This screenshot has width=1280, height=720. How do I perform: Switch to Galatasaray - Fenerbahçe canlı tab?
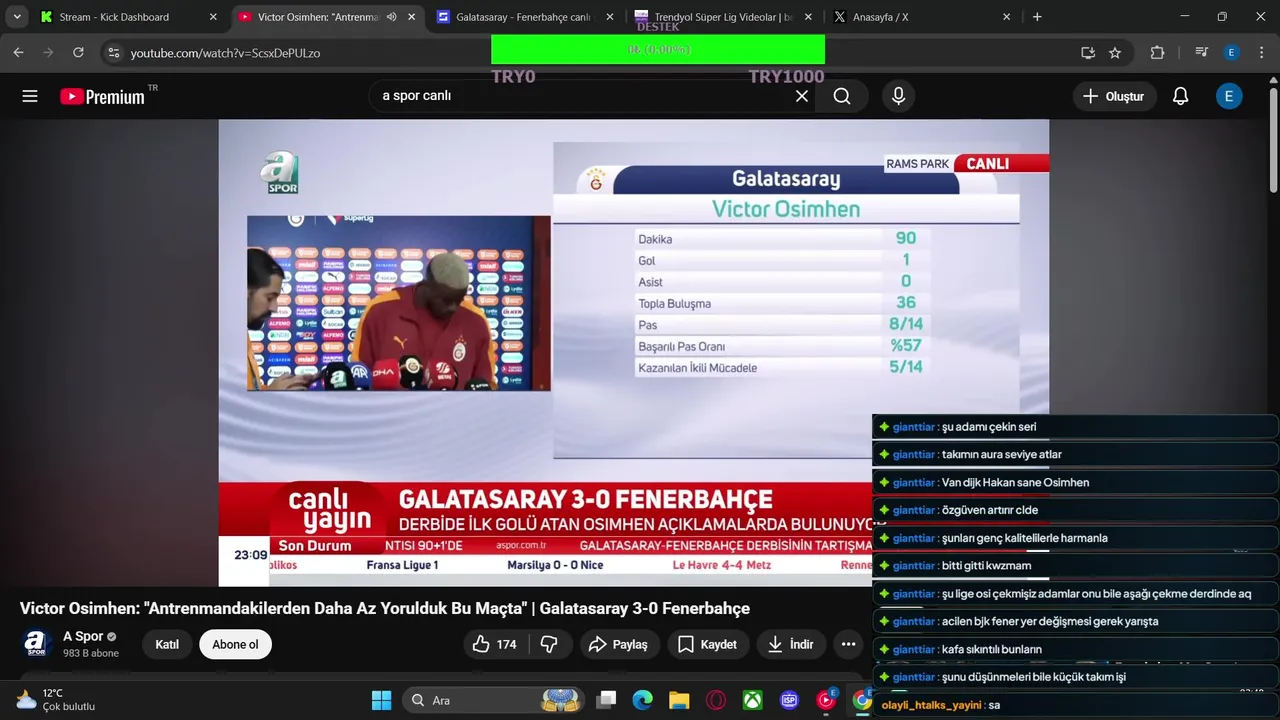tap(523, 17)
